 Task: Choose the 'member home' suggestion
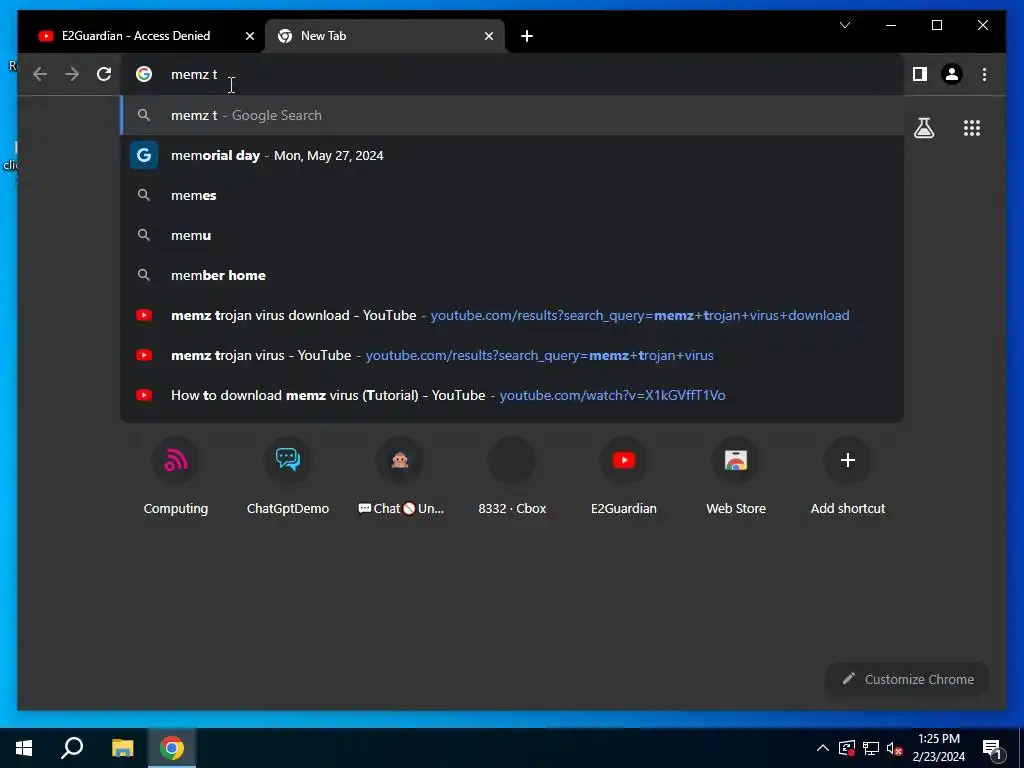pyautogui.click(x=512, y=275)
